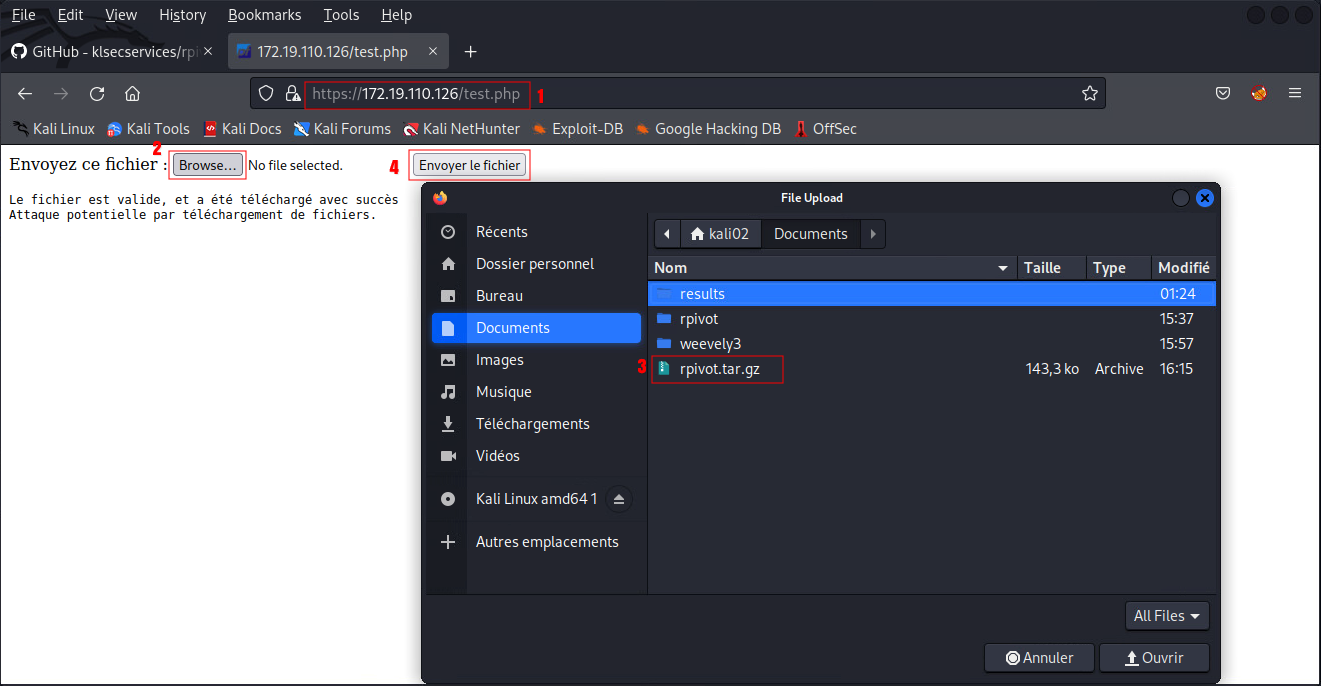Viewport: 1321px width, 686px height.
Task: Navigate backward in the file path bar
Action: click(667, 234)
